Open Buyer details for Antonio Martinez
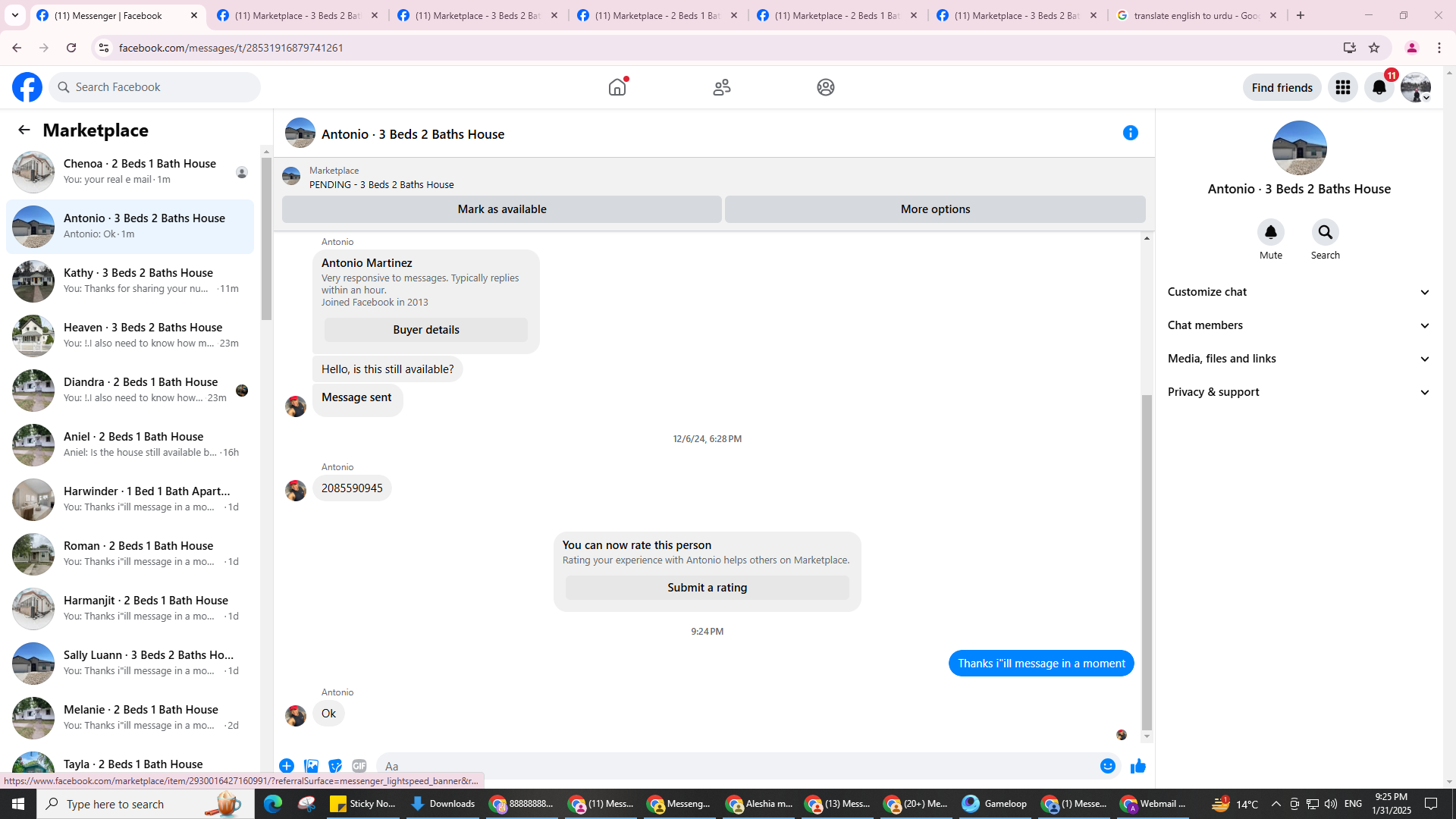The height and width of the screenshot is (819, 1456). pos(426,330)
